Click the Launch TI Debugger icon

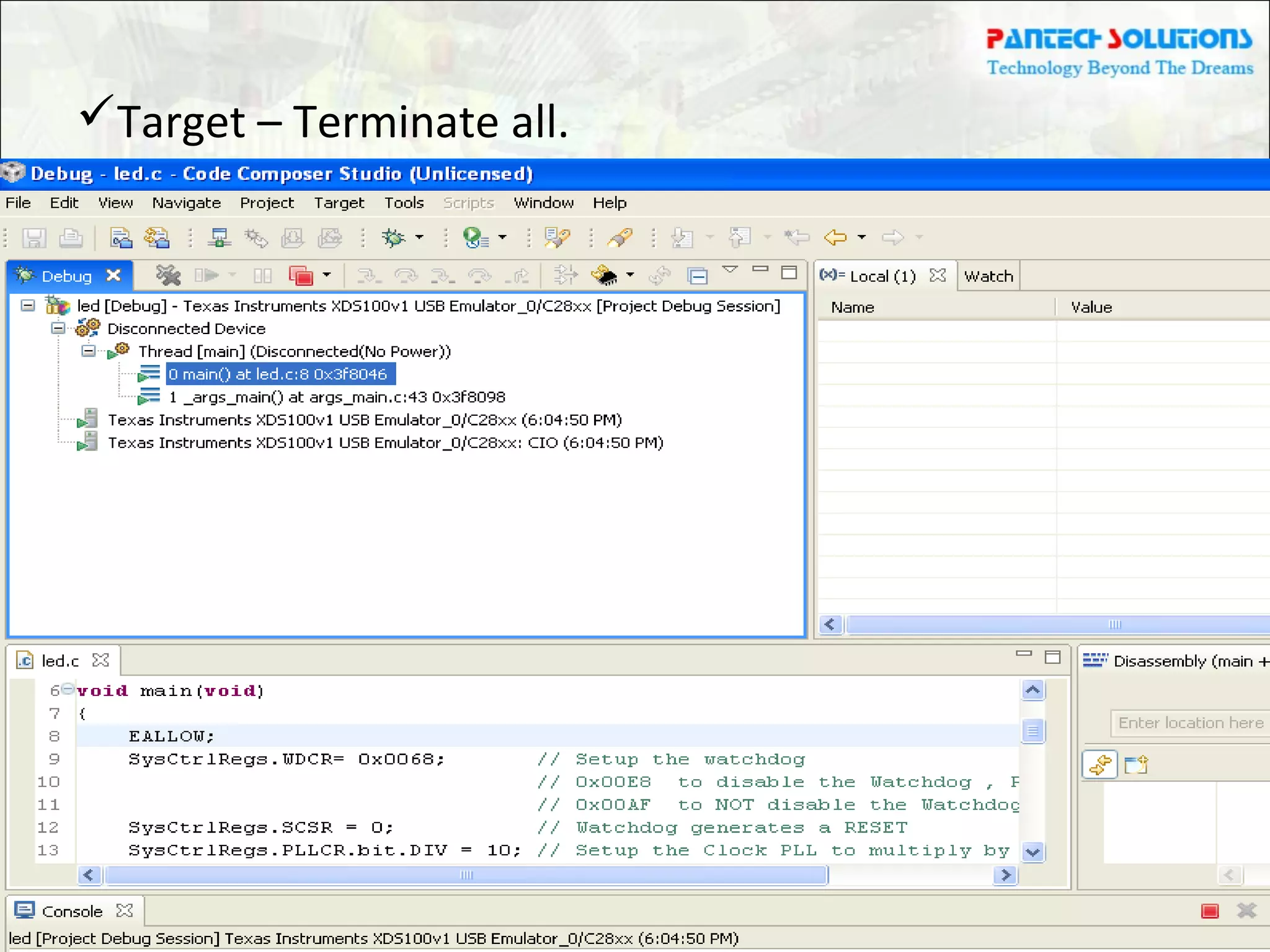[x=219, y=238]
